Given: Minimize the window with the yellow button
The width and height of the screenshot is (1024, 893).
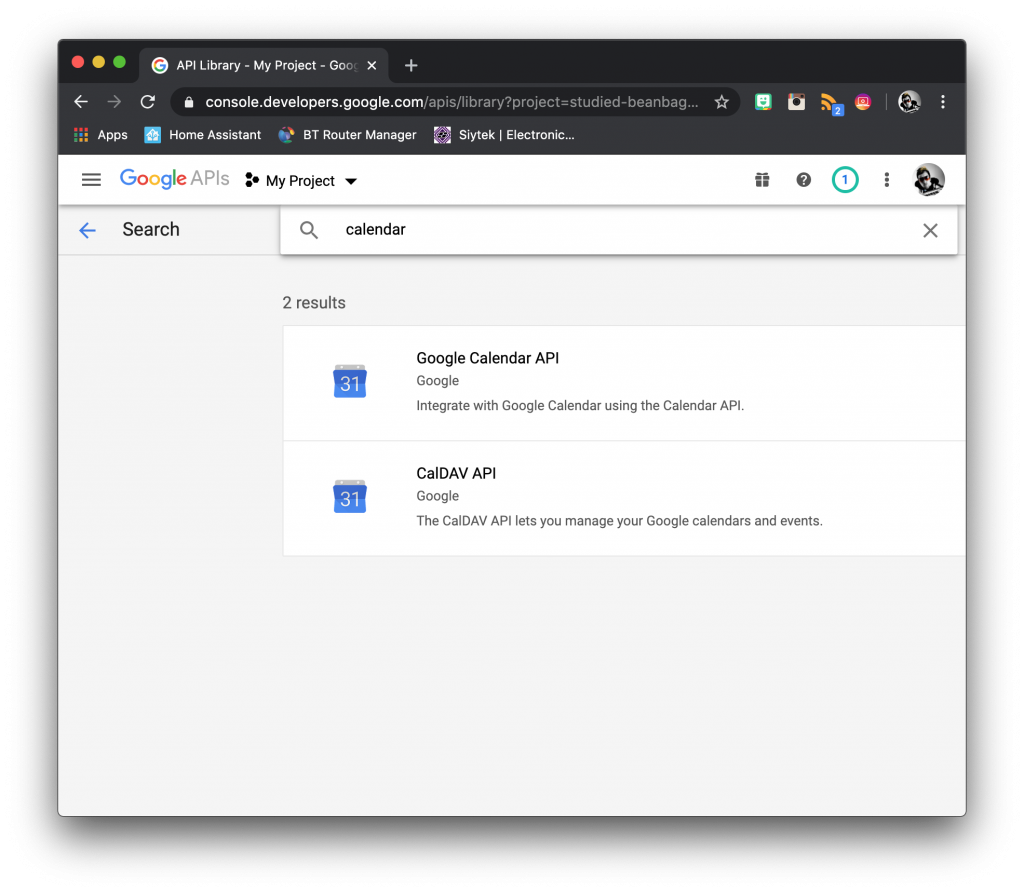Looking at the screenshot, I should click(x=99, y=62).
